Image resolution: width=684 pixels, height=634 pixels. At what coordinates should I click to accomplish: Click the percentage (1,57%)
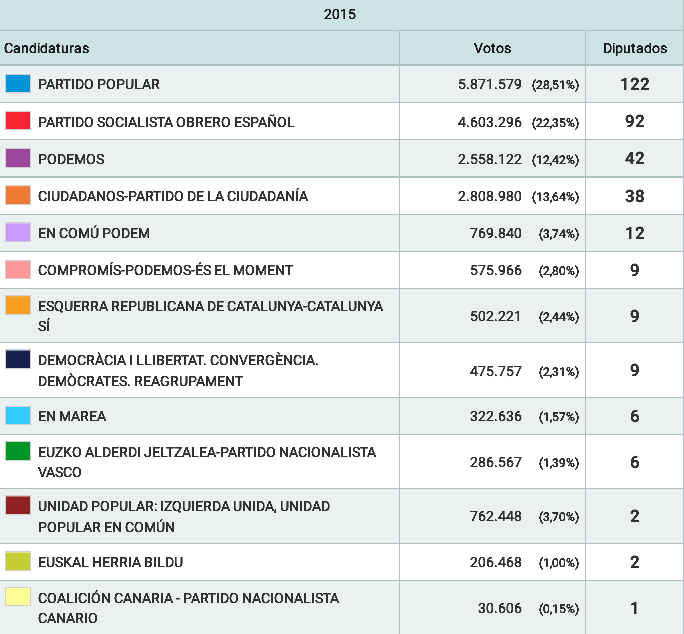(559, 417)
